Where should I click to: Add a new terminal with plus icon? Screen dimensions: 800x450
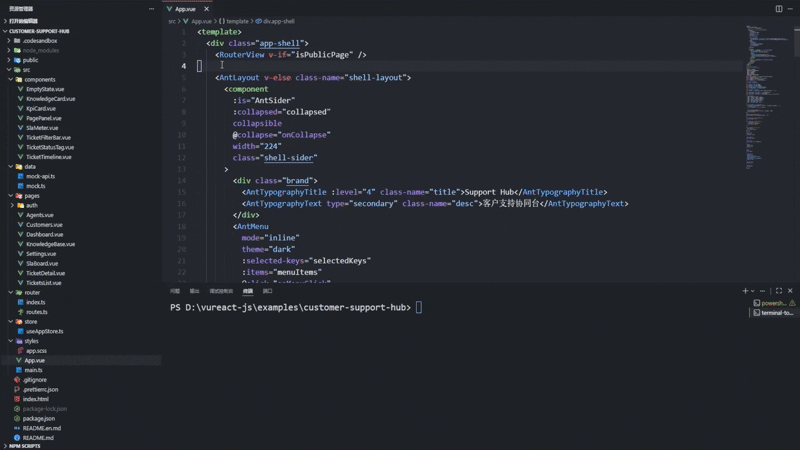[x=745, y=291]
